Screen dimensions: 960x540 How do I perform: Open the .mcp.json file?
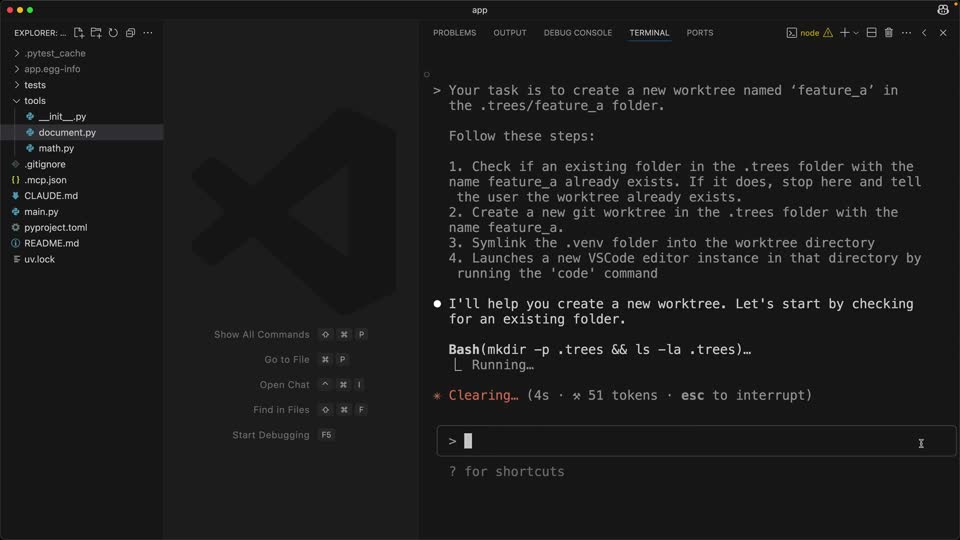click(x=82, y=180)
